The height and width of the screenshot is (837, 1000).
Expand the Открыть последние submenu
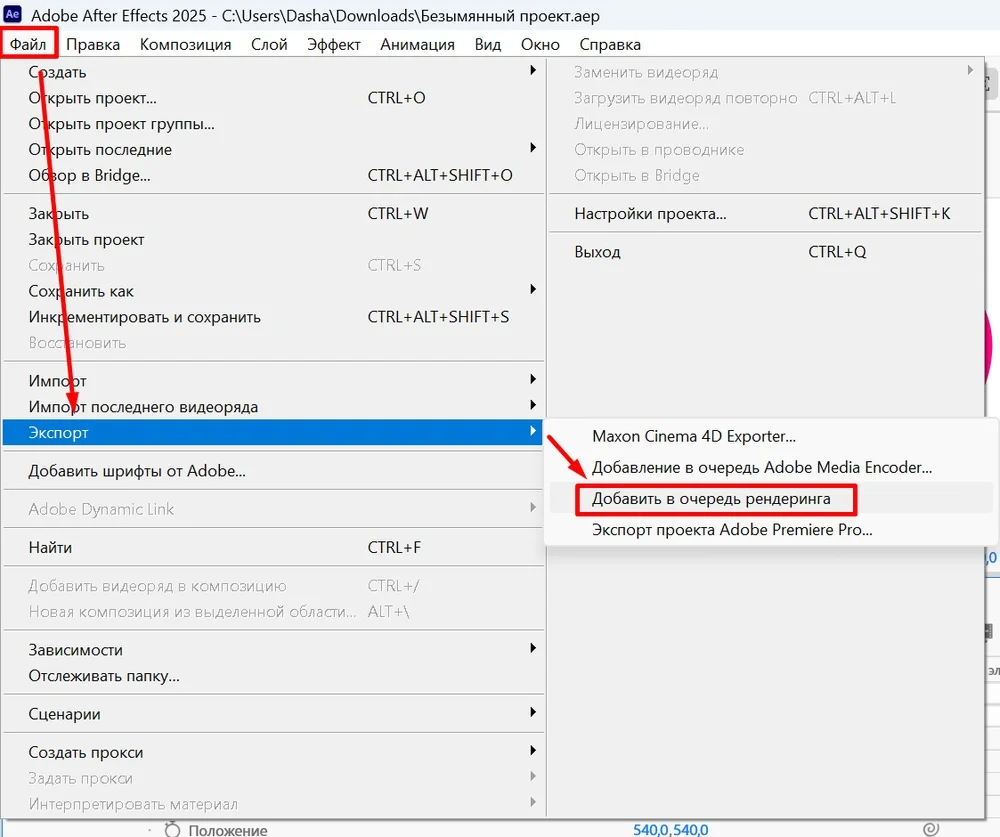pyautogui.click(x=533, y=149)
